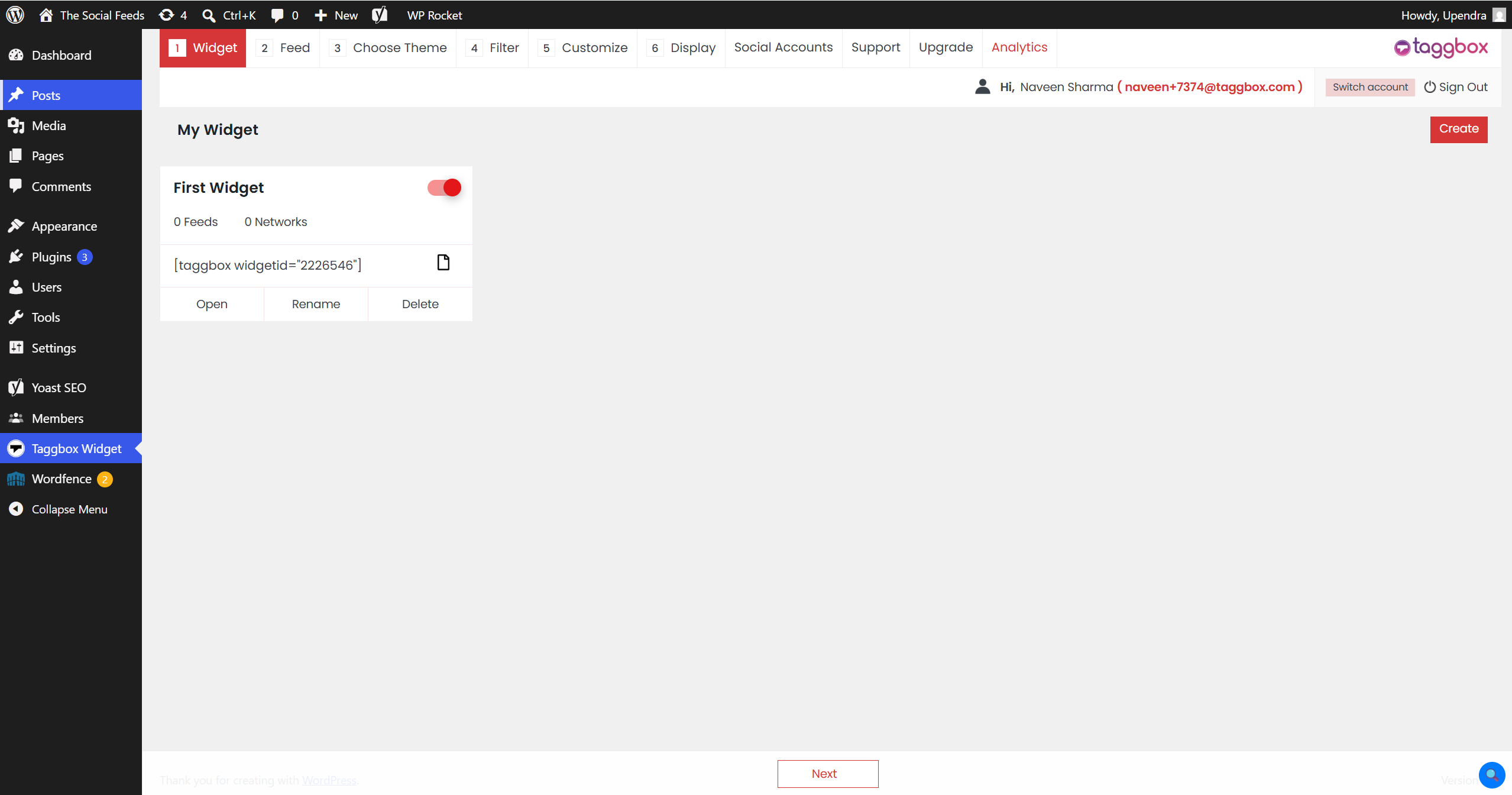The image size is (1512, 795).
Task: Open the Analytics tab
Action: click(x=1019, y=47)
